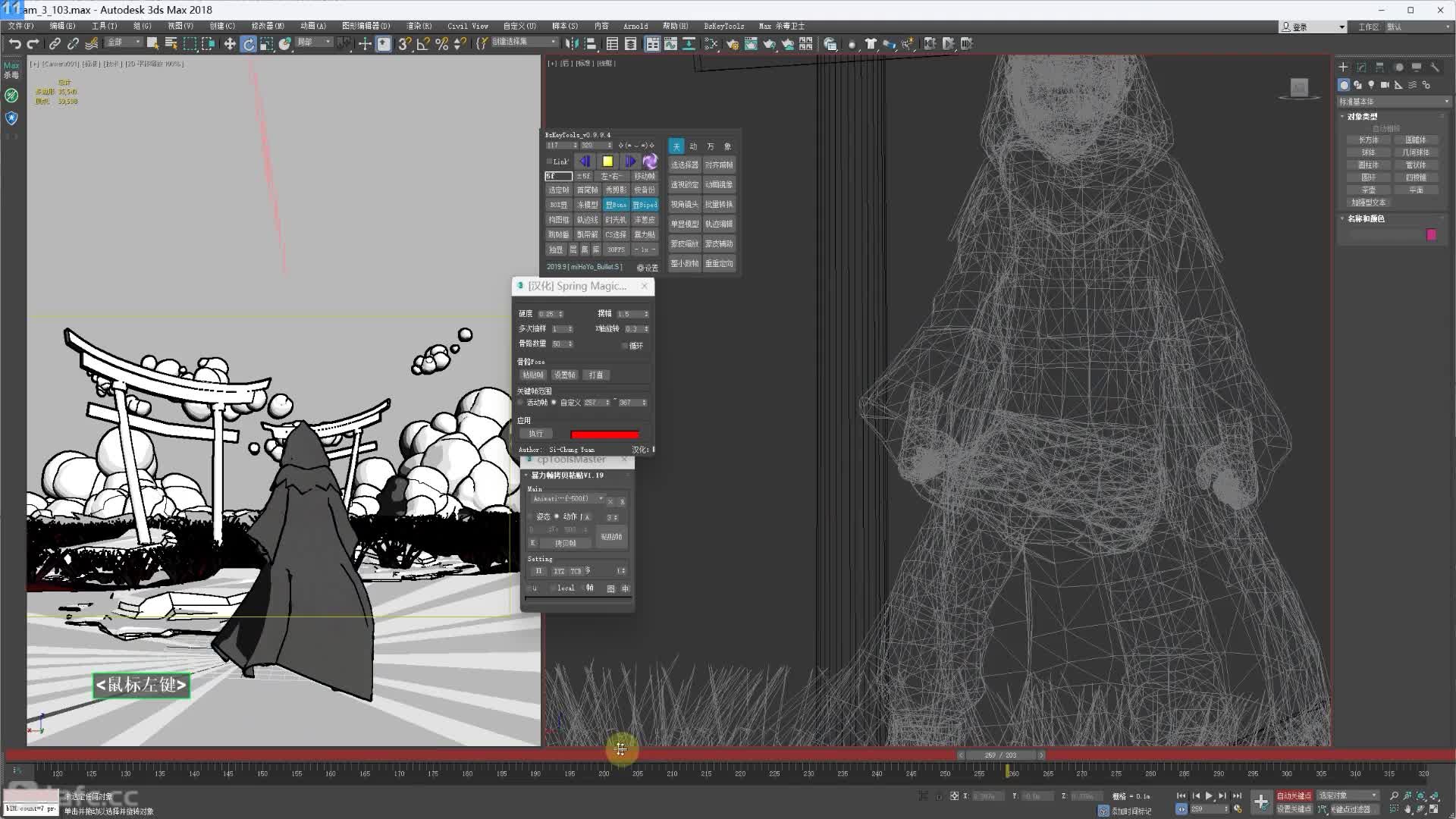Toggle the Angle Snap icon

pos(423,44)
